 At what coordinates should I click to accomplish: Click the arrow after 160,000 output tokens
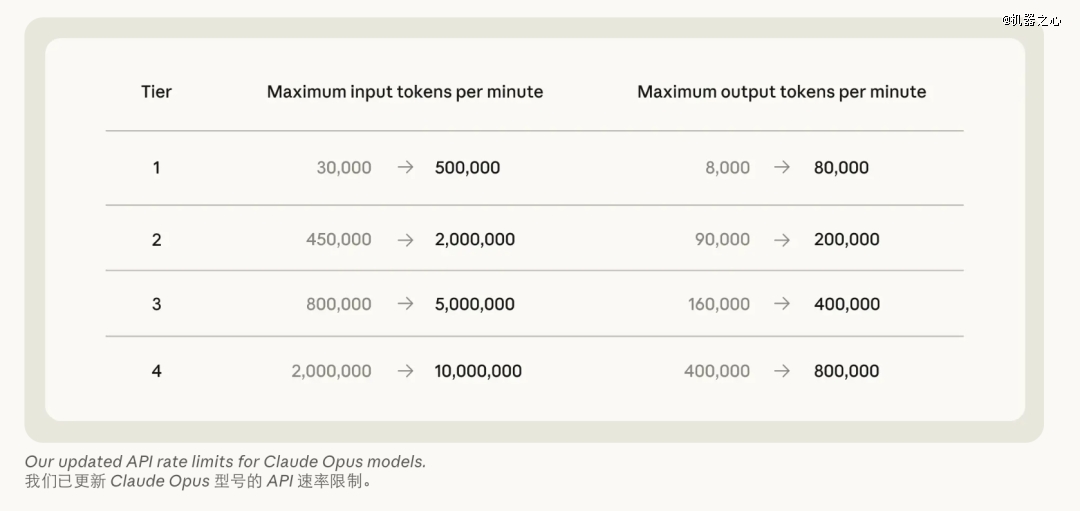pyautogui.click(x=781, y=304)
